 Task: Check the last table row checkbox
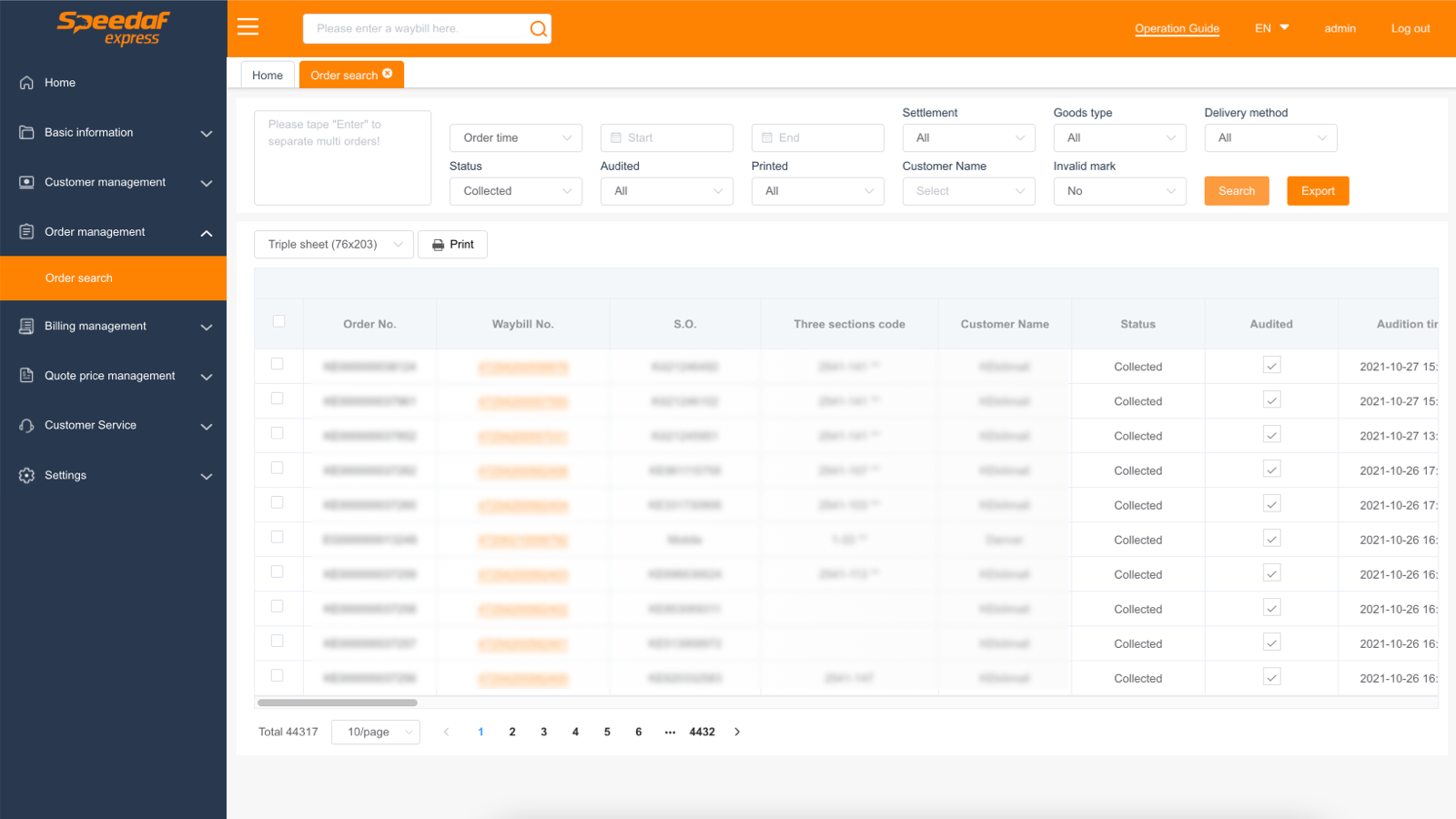(x=277, y=675)
